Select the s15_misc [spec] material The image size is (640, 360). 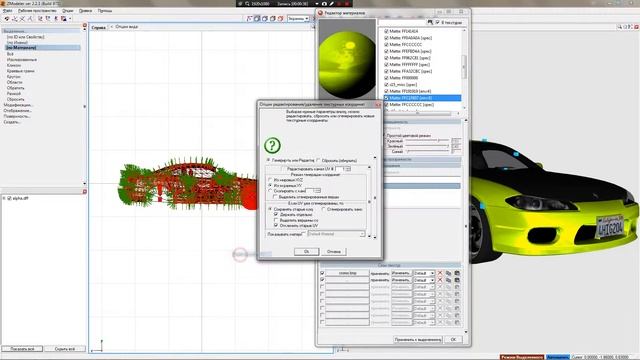click(x=403, y=84)
